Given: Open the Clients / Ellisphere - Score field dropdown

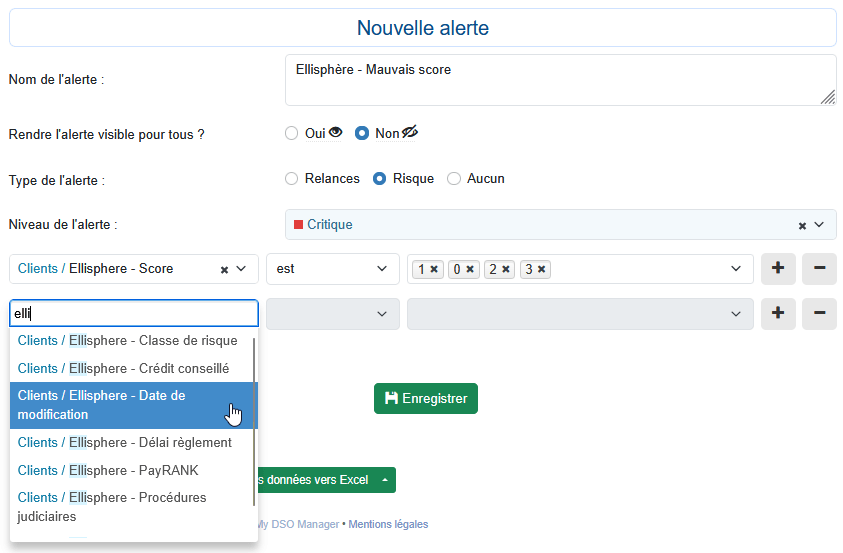Looking at the screenshot, I should 241,269.
